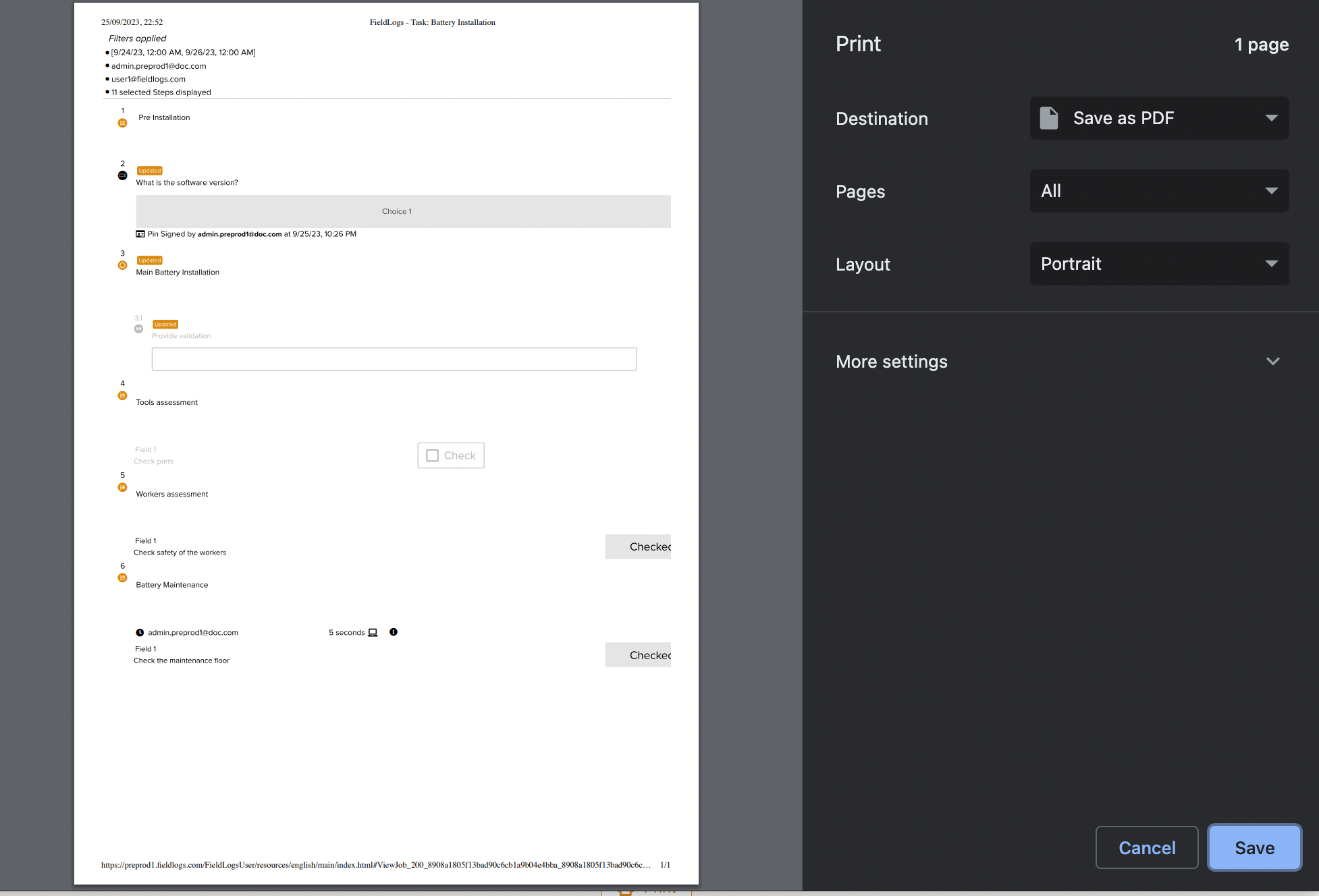
Task: Click the Checked field for maintenance floor
Action: [x=638, y=655]
